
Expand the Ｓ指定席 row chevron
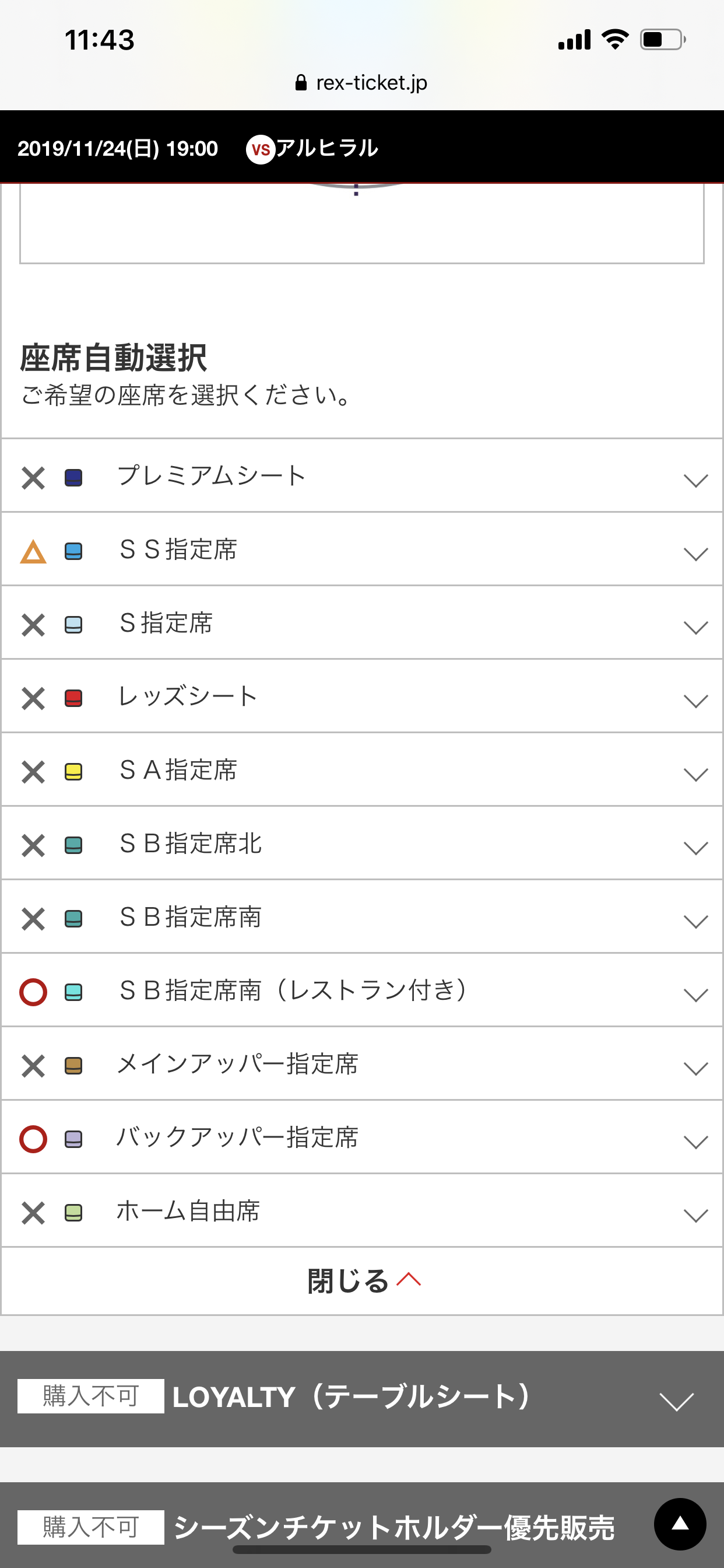pyautogui.click(x=695, y=627)
